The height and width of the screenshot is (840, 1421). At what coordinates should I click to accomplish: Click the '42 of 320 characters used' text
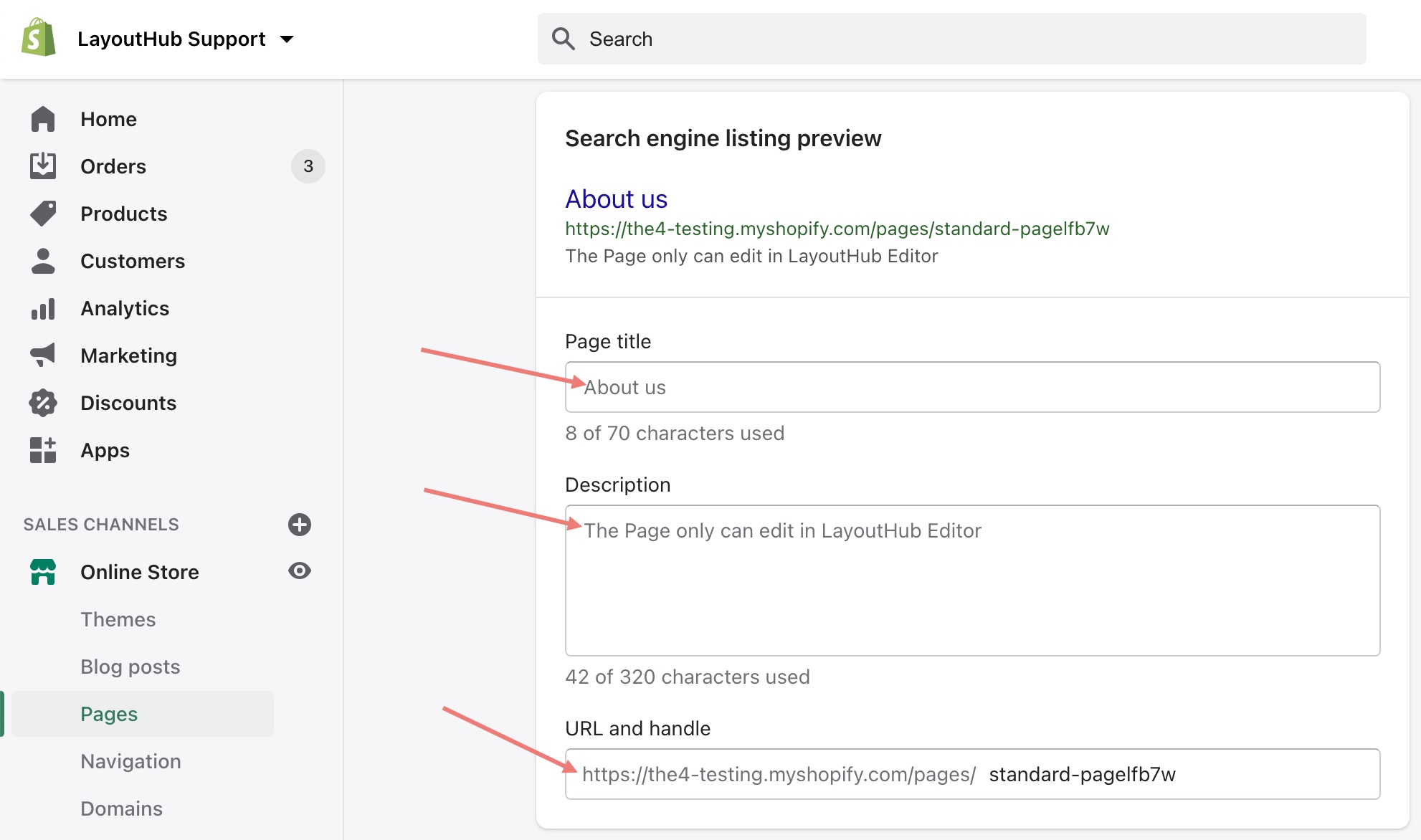(x=688, y=677)
